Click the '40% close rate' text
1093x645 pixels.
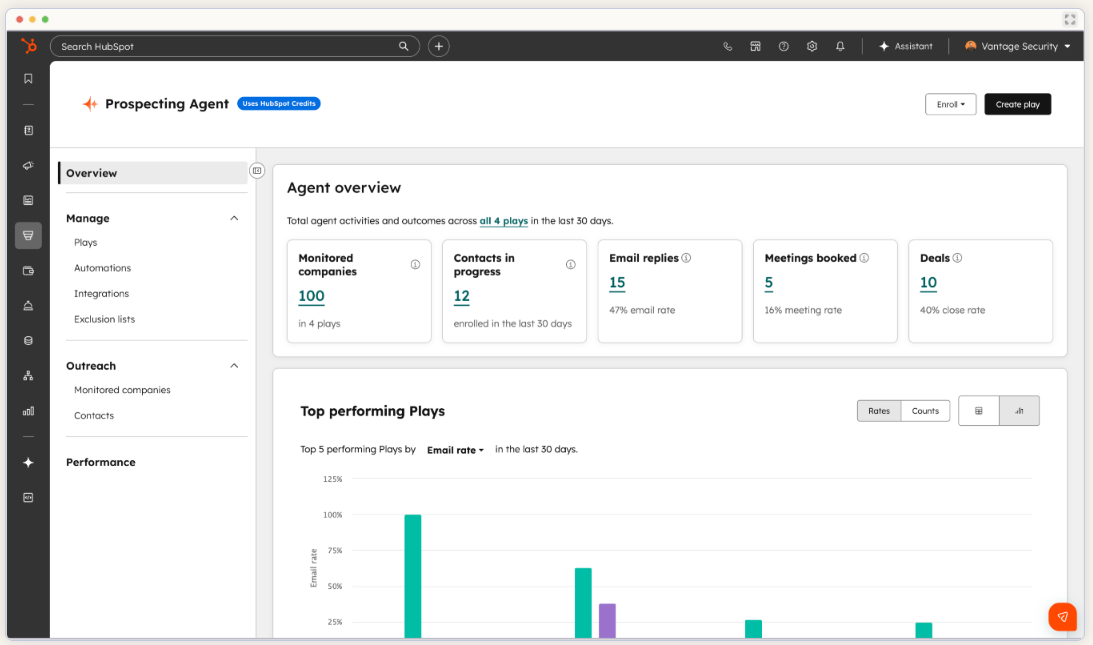[x=952, y=310]
